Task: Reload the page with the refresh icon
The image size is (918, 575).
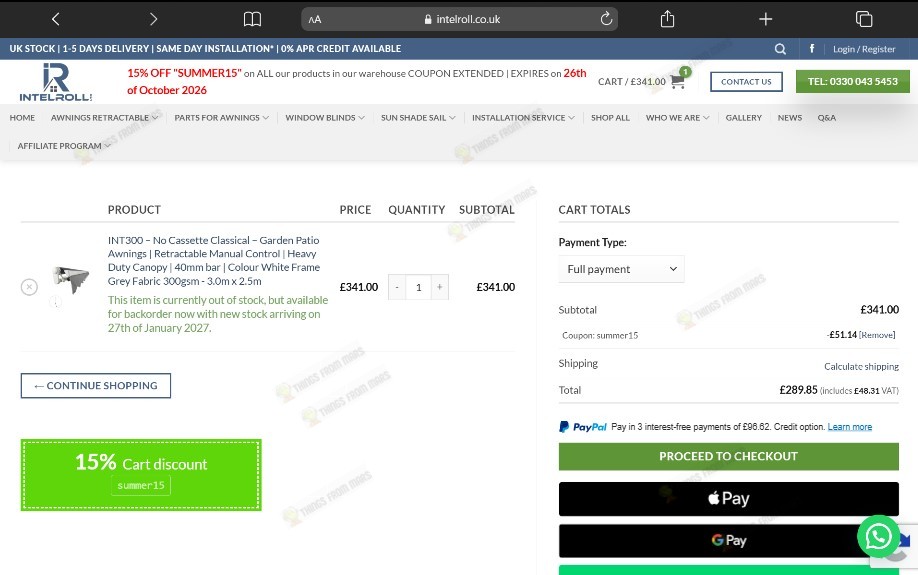Action: click(x=607, y=19)
